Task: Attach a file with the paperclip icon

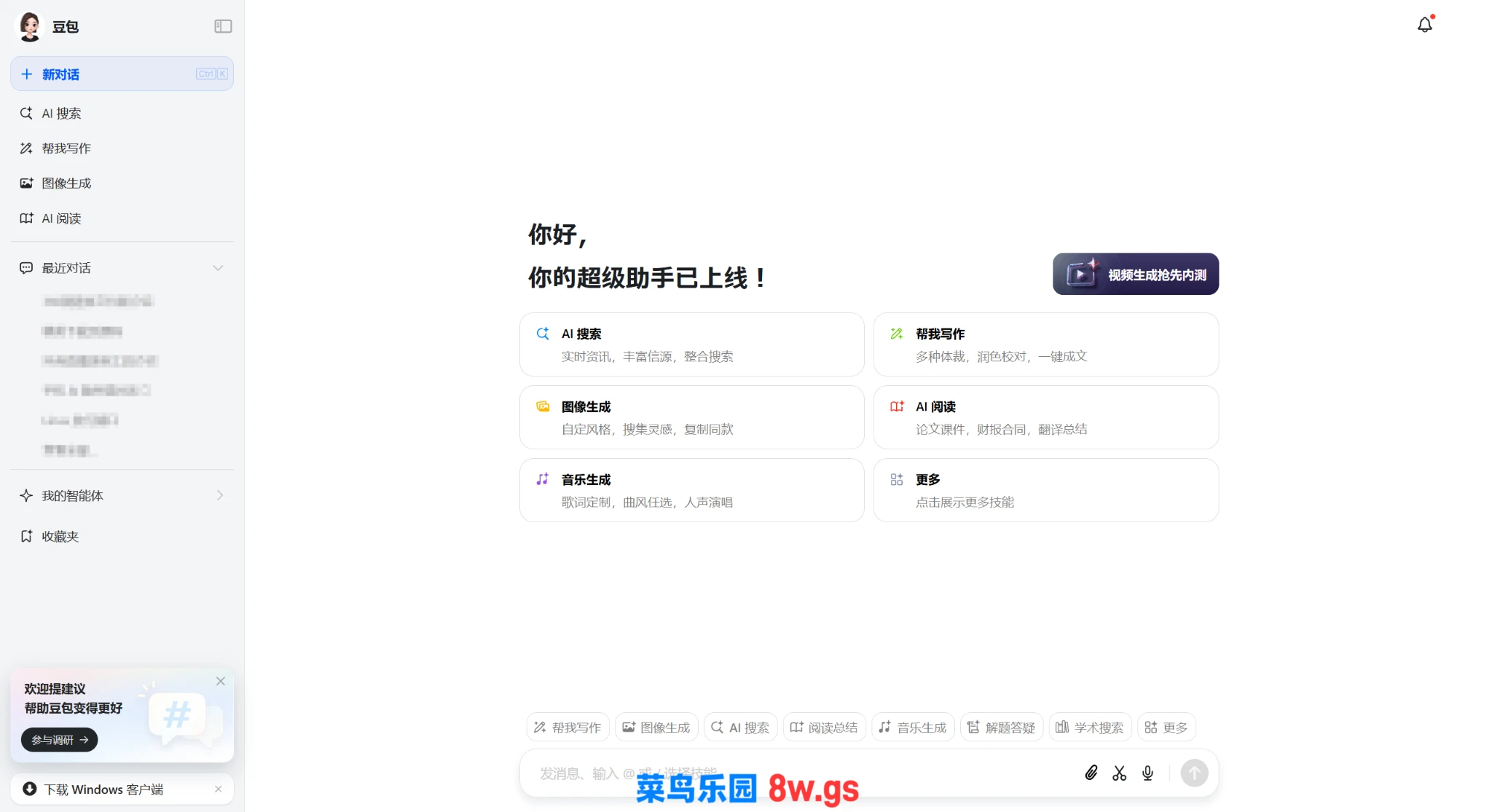Action: (x=1091, y=773)
